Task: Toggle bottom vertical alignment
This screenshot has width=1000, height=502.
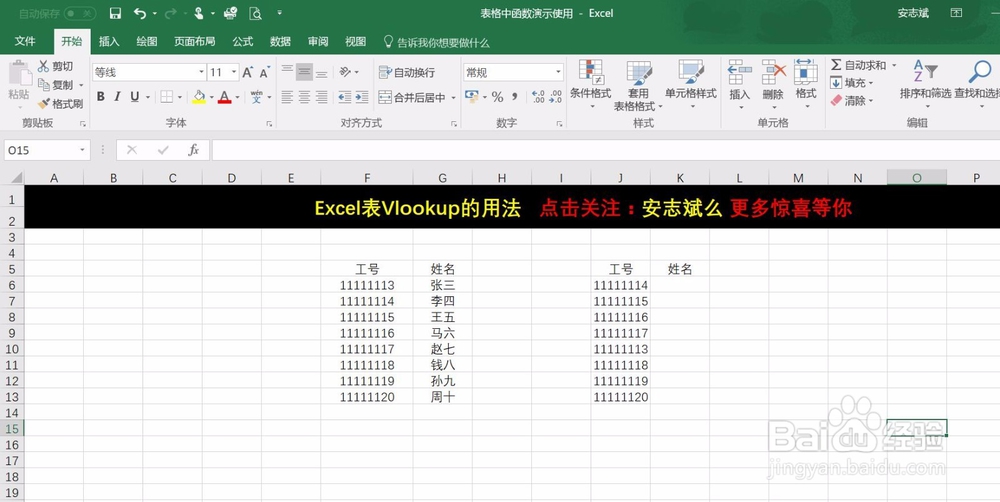Action: coord(321,73)
